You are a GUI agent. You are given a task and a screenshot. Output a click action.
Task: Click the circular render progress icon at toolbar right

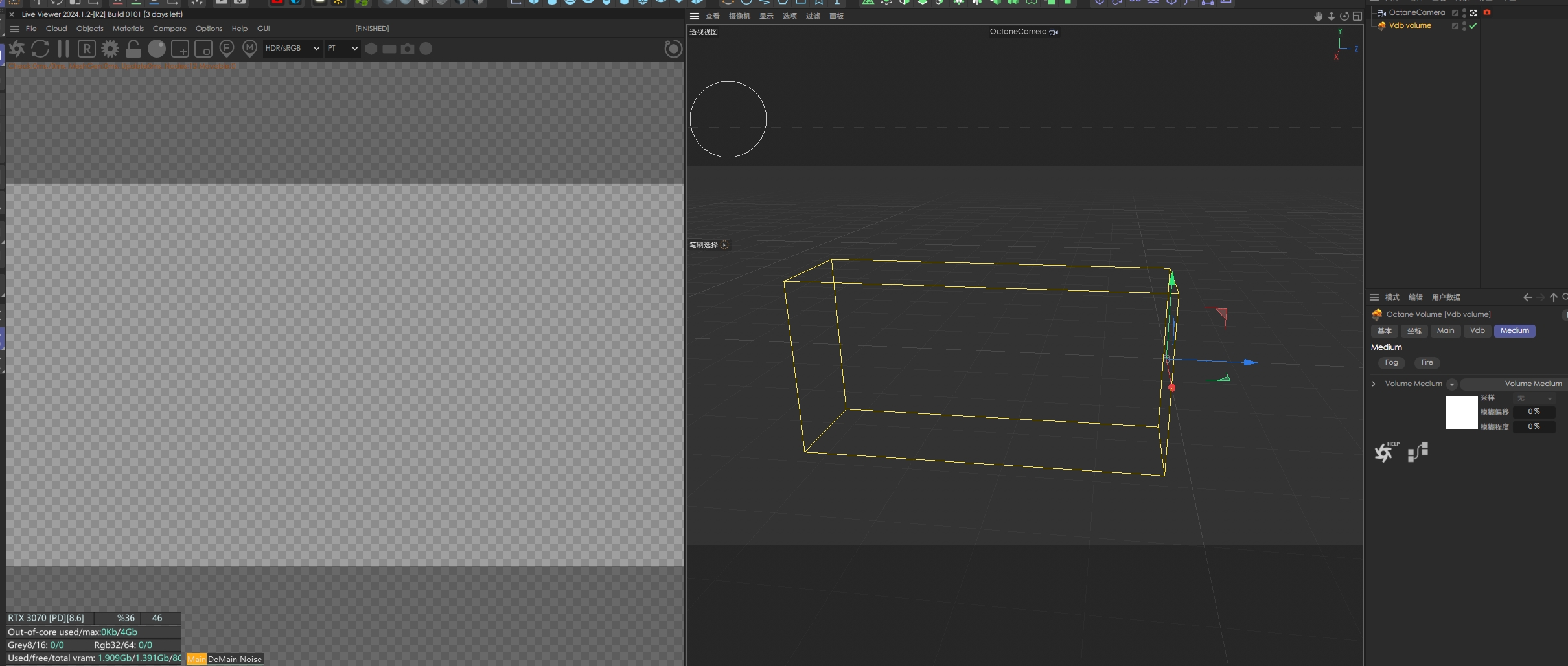pos(674,49)
